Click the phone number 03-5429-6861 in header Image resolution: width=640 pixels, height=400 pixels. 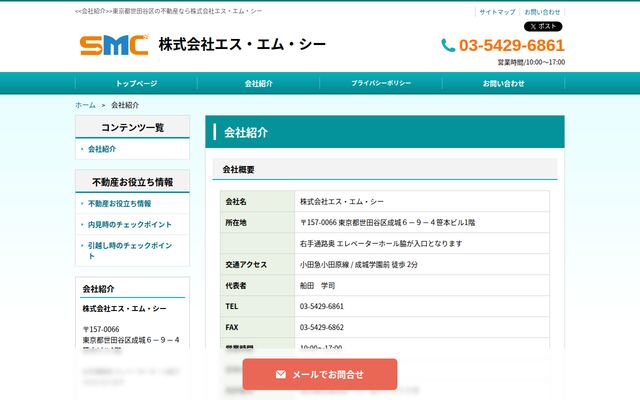coord(512,45)
